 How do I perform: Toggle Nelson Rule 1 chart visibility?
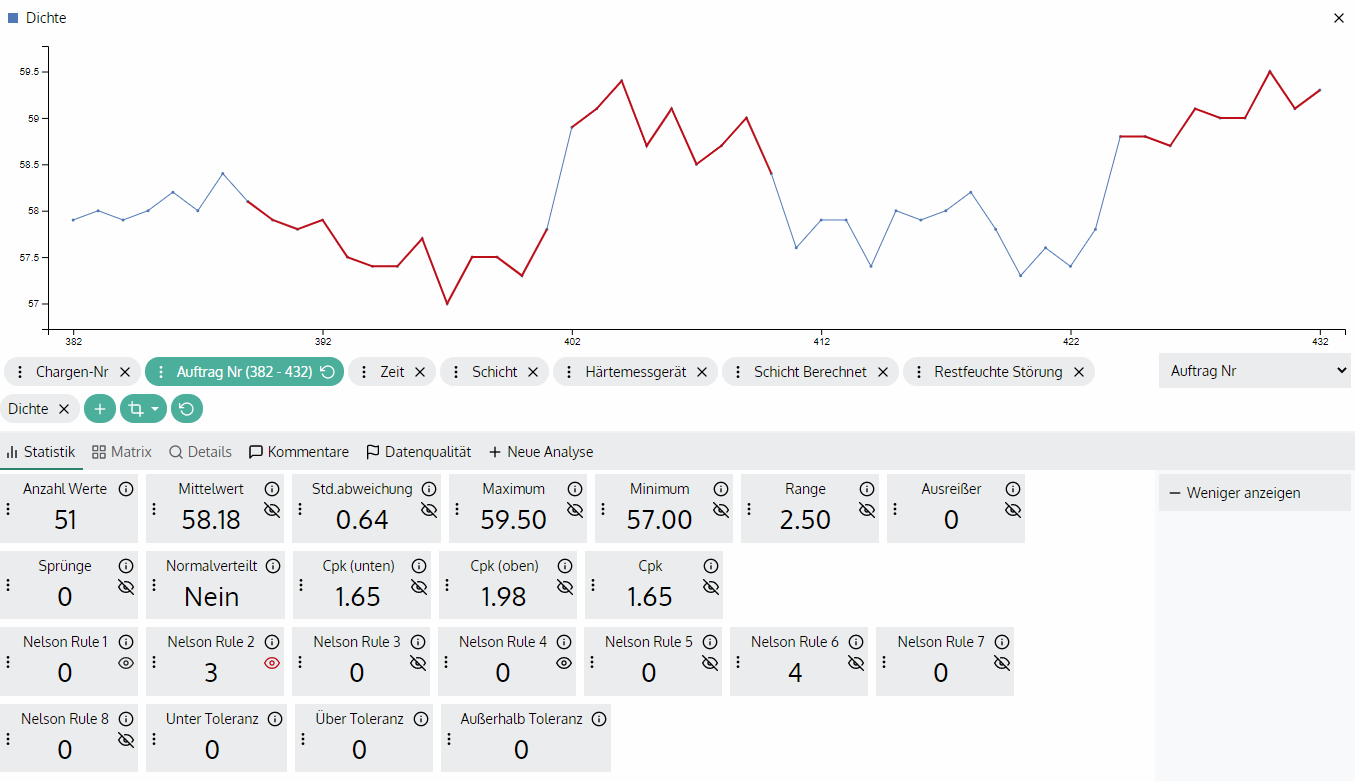[x=126, y=662]
